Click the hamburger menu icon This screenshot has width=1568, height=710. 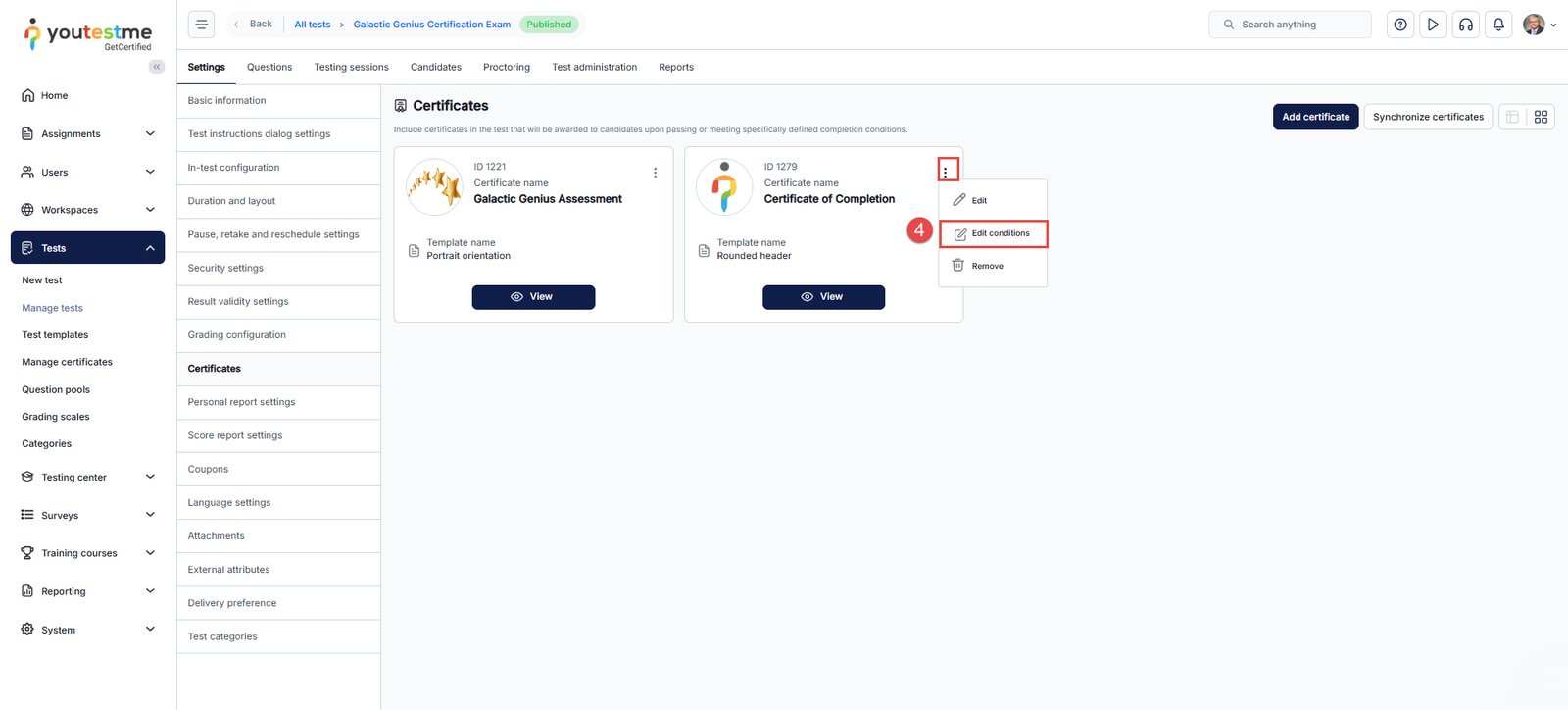201,25
